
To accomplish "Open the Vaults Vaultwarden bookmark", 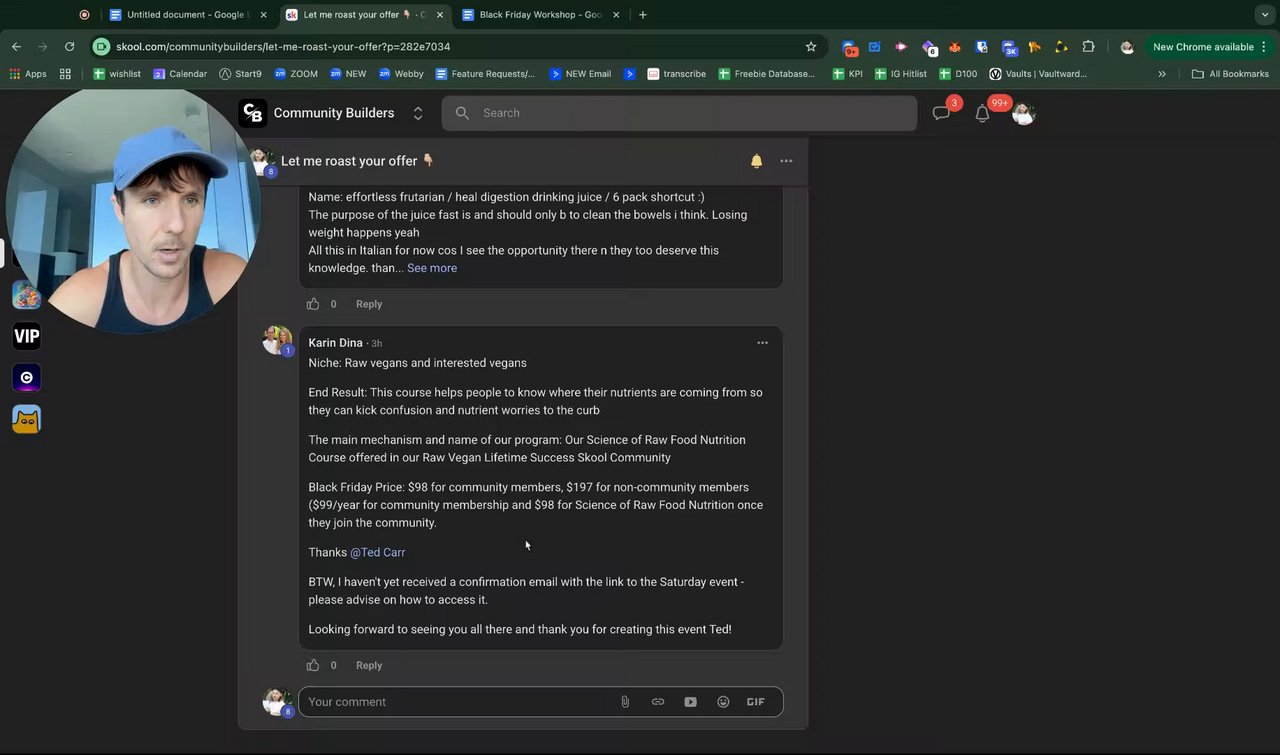I will [x=1038, y=74].
